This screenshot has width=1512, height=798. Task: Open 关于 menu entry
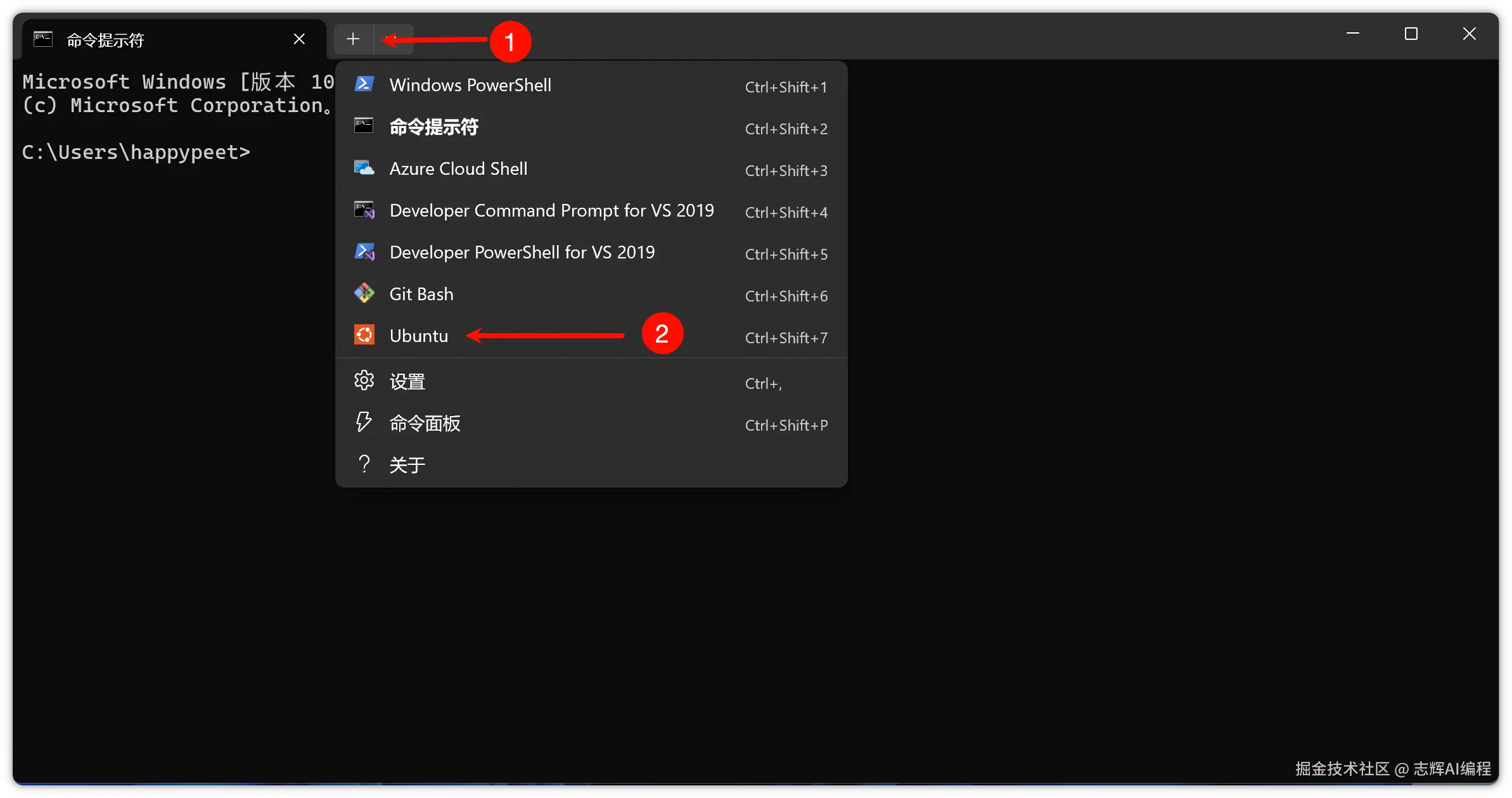pyautogui.click(x=407, y=465)
